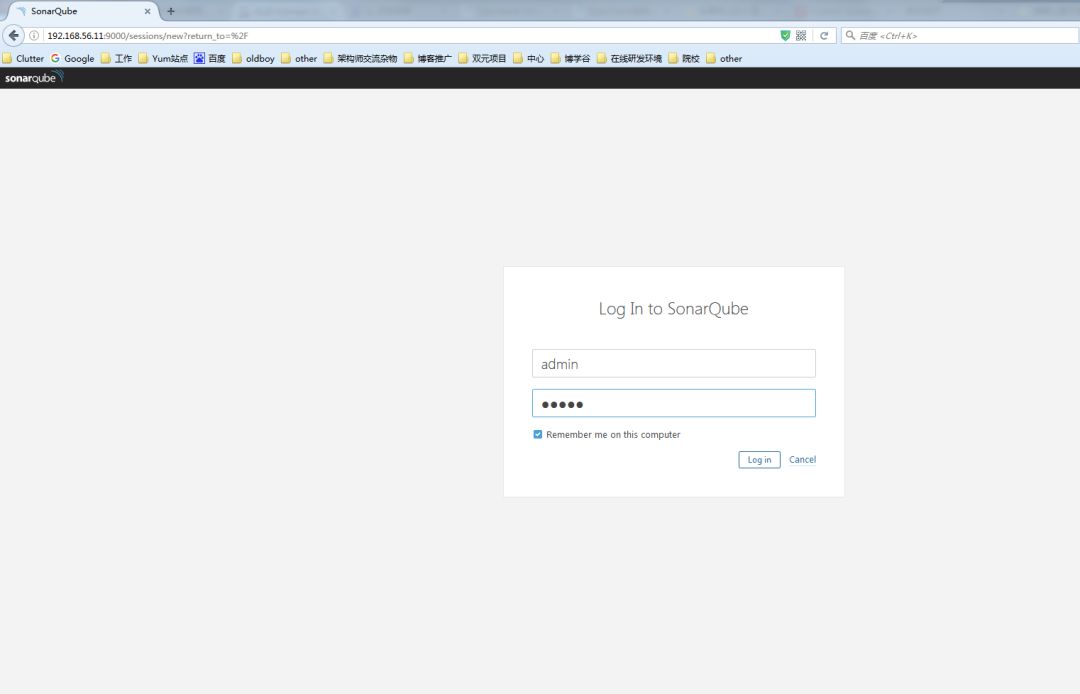Image resolution: width=1080 pixels, height=694 pixels.
Task: Open the 架构师交流杂物 bookmark folder
Action: click(x=361, y=59)
